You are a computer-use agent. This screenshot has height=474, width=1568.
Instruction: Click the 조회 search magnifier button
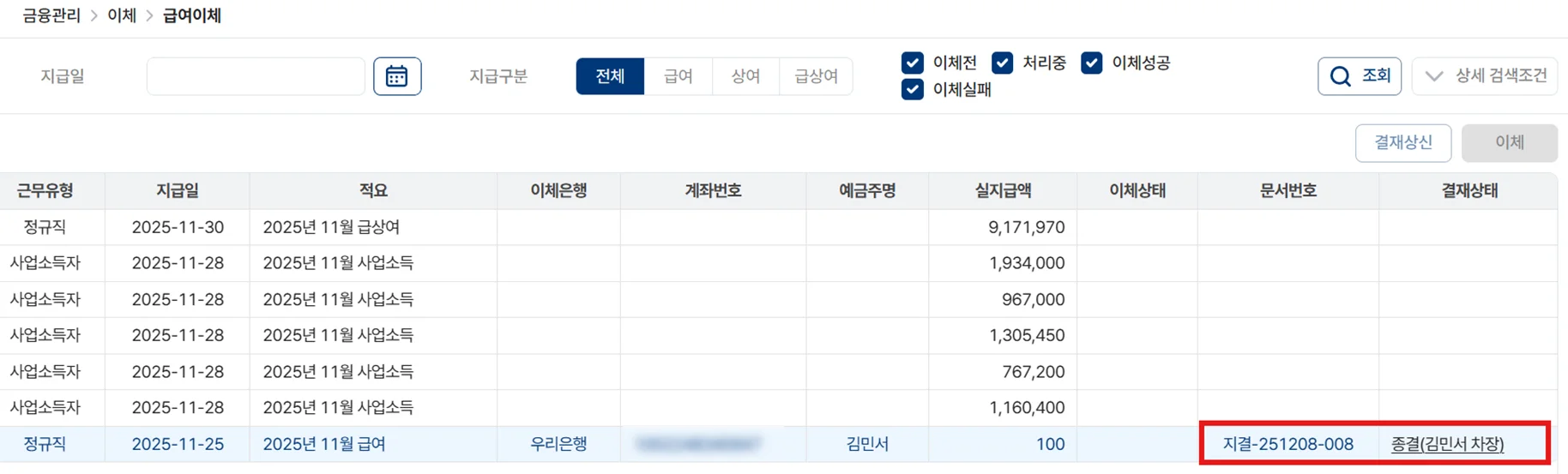pos(1359,76)
